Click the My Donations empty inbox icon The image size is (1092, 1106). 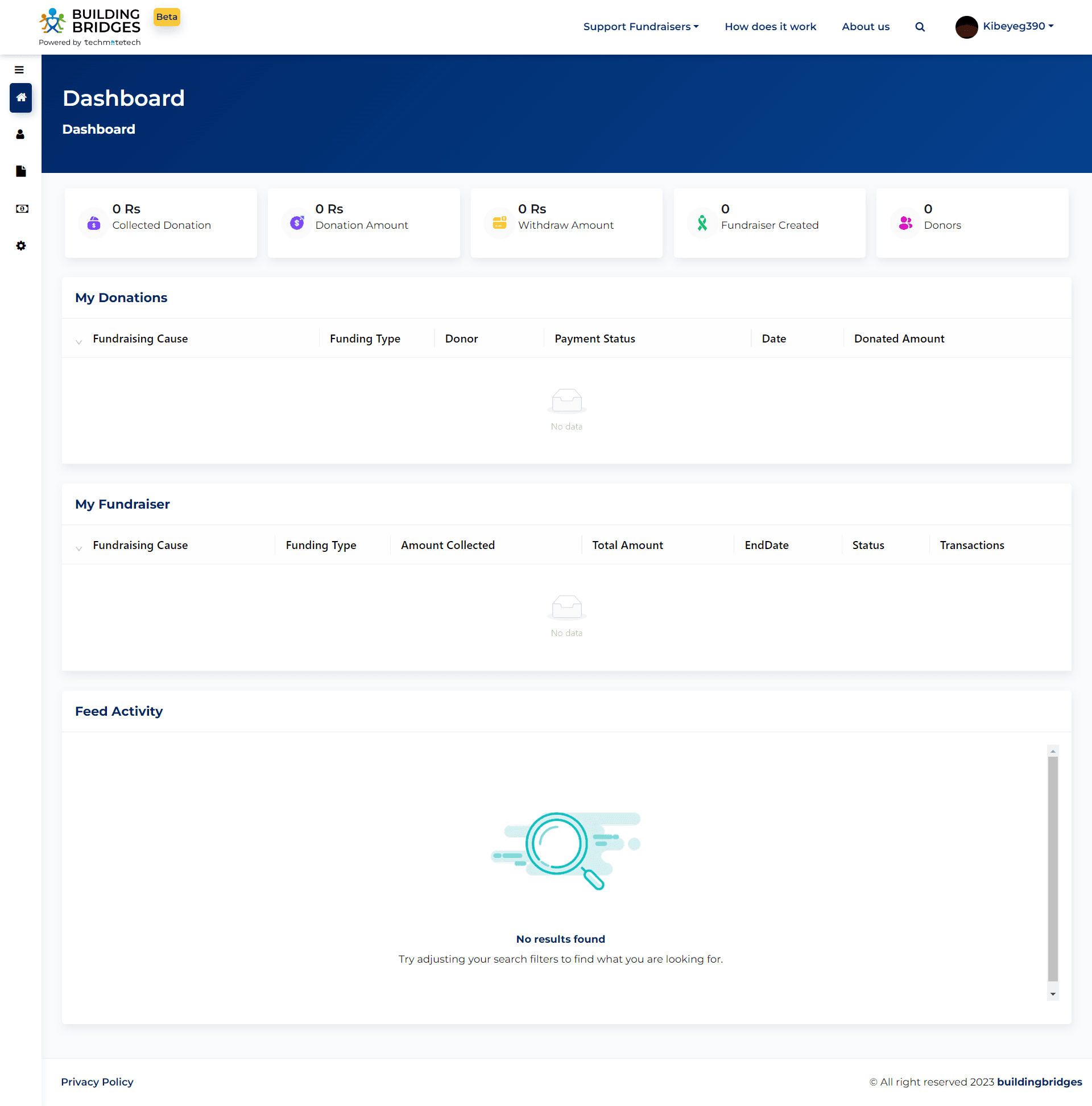(x=566, y=401)
